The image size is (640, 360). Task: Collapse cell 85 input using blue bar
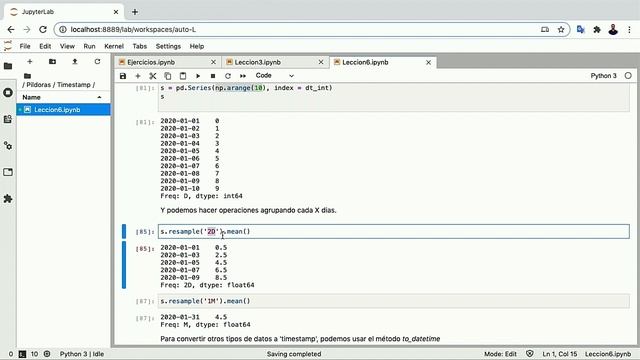pos(124,231)
